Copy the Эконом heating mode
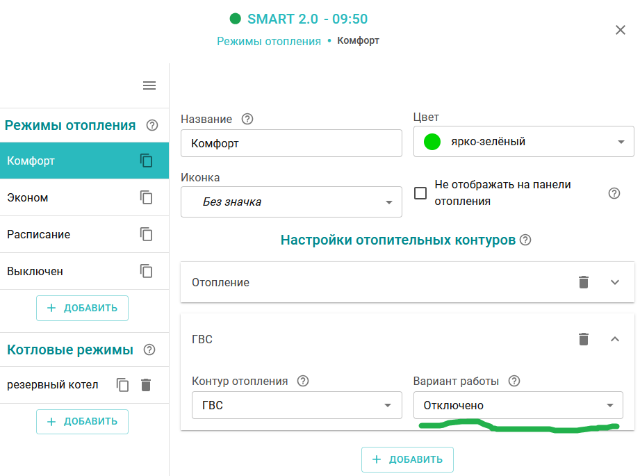 pos(146,197)
